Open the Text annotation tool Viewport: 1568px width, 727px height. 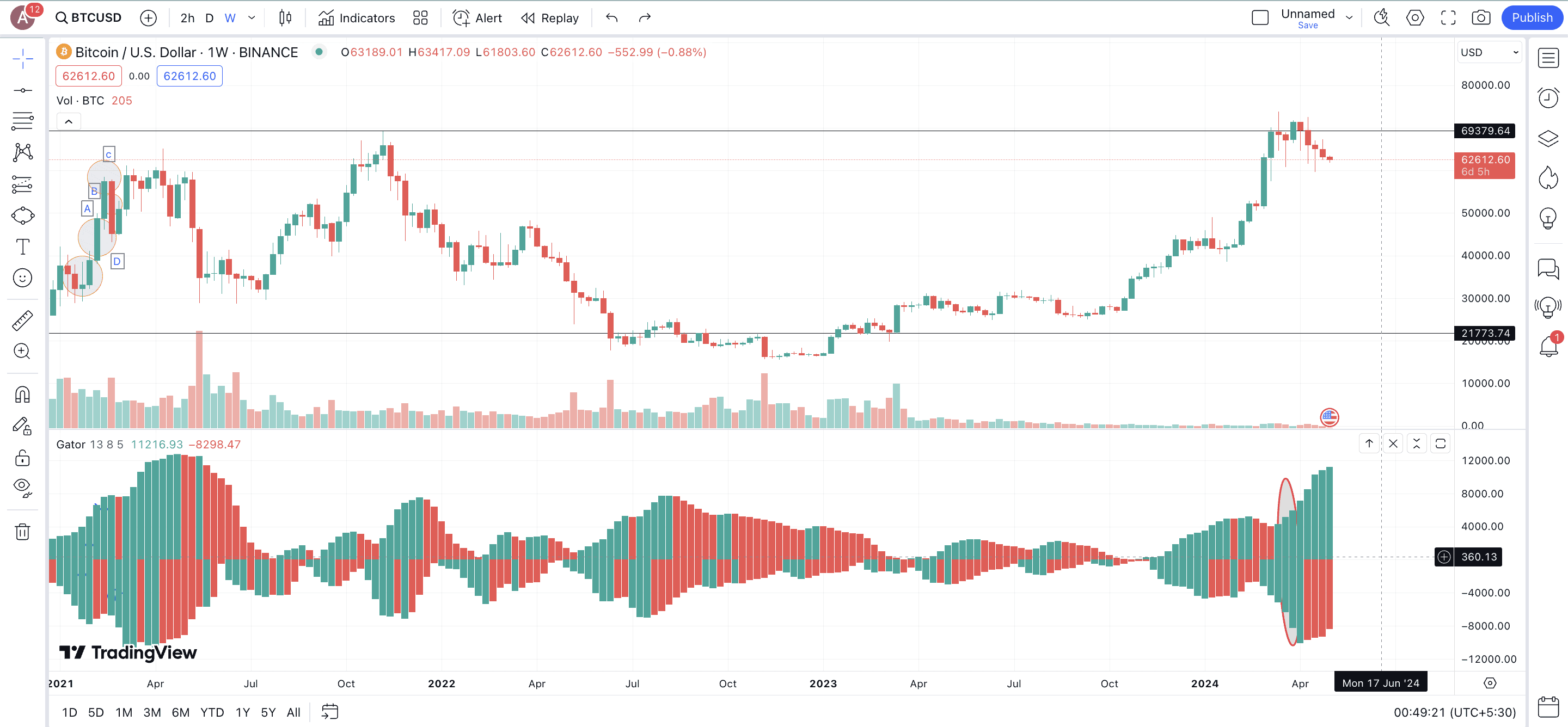(22, 247)
